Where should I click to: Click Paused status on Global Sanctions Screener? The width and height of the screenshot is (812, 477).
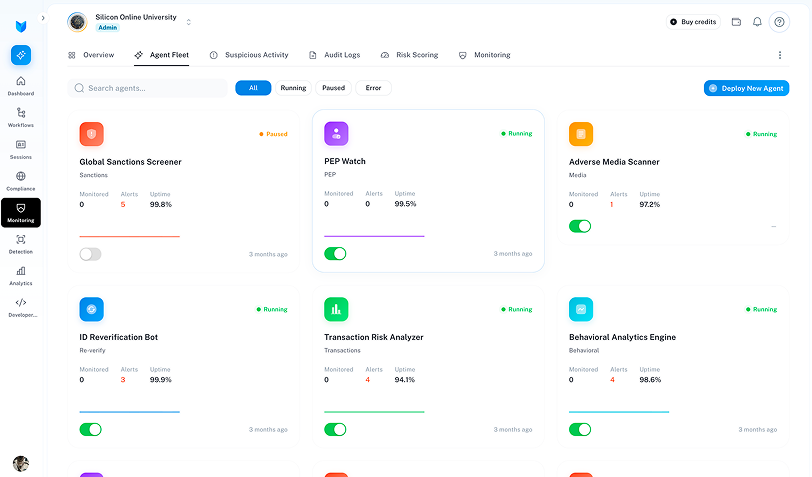pos(273,134)
